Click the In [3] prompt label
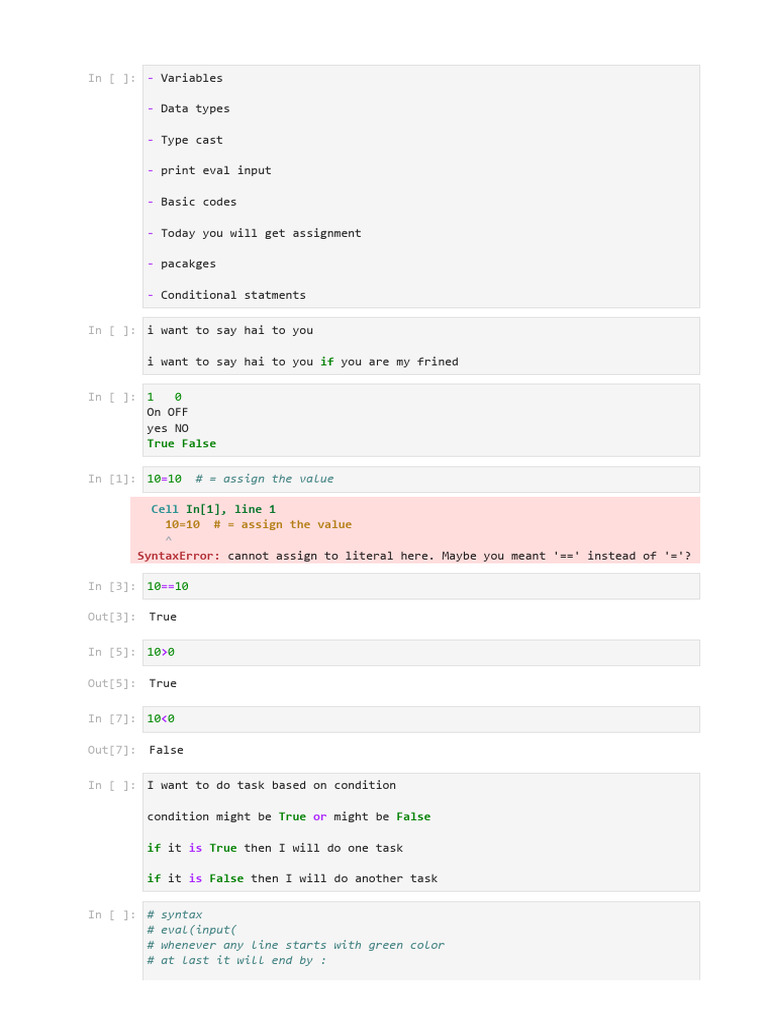The image size is (768, 1024). [x=111, y=586]
